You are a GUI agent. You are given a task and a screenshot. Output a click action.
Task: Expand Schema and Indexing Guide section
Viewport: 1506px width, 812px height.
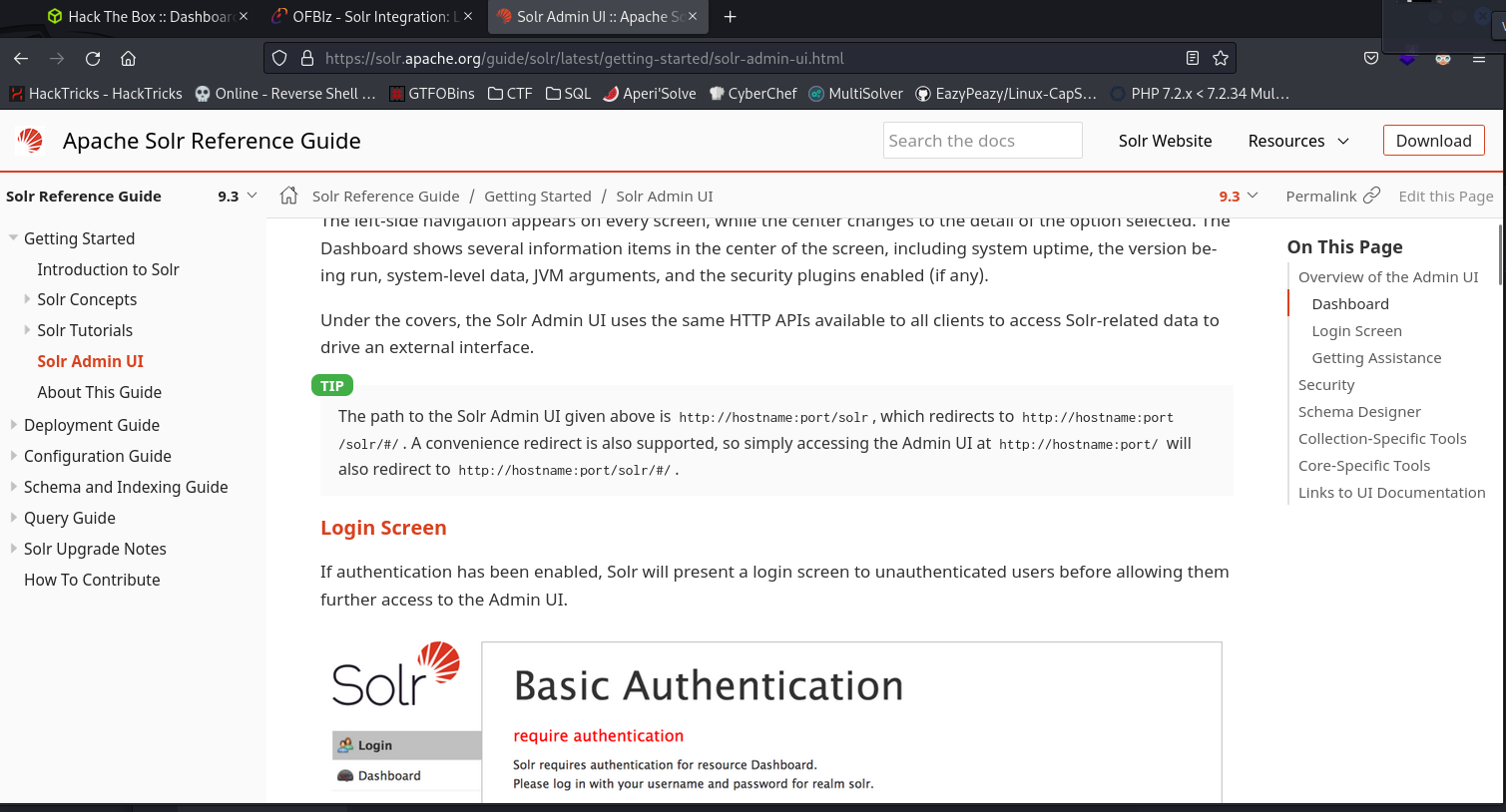[x=13, y=487]
